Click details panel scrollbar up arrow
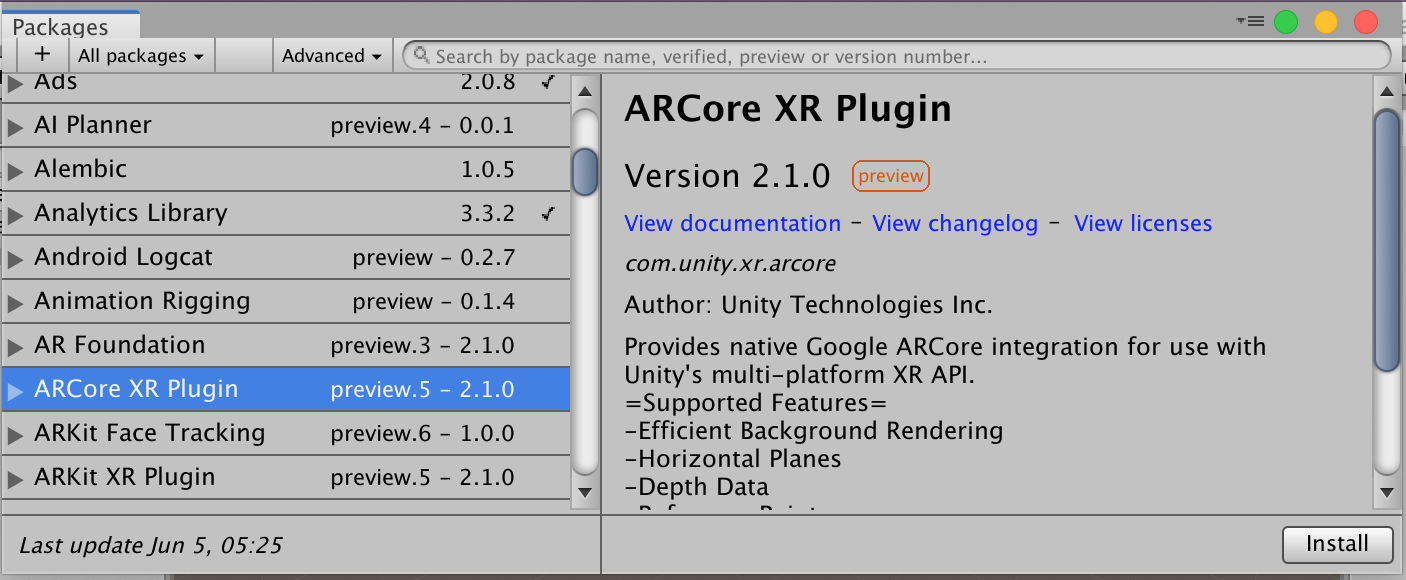 click(x=1386, y=92)
